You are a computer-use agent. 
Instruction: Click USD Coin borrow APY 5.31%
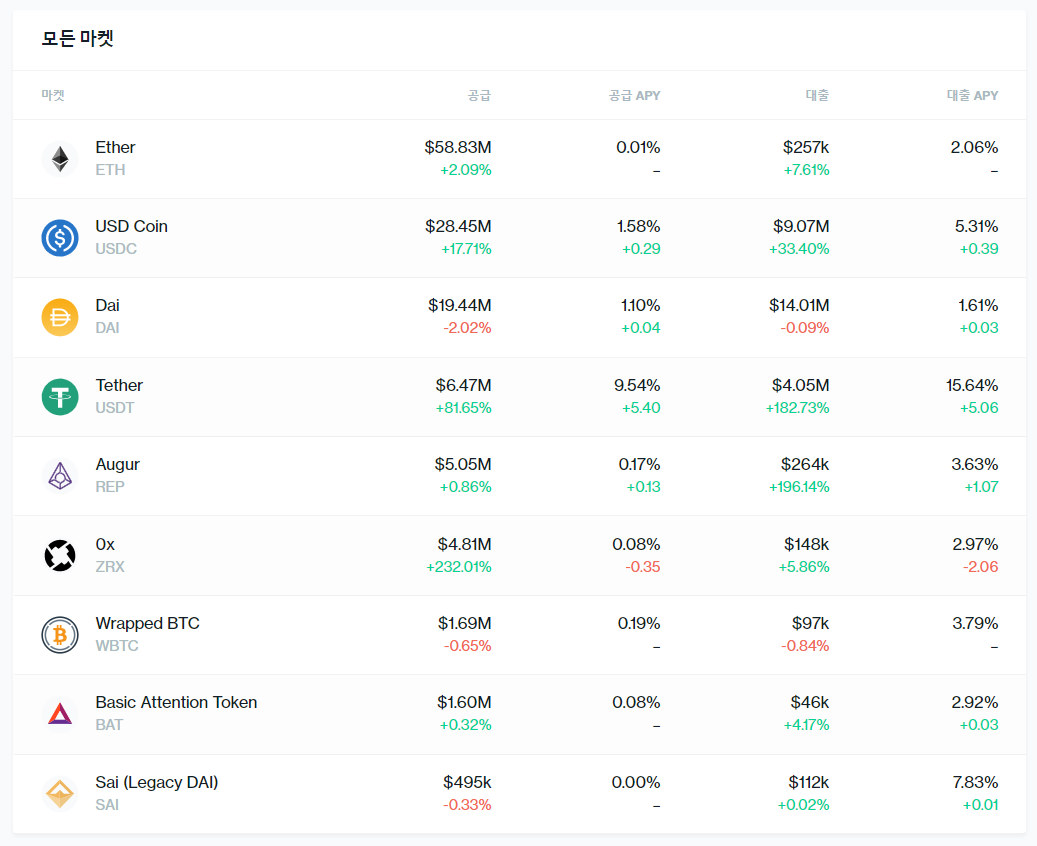click(976, 227)
